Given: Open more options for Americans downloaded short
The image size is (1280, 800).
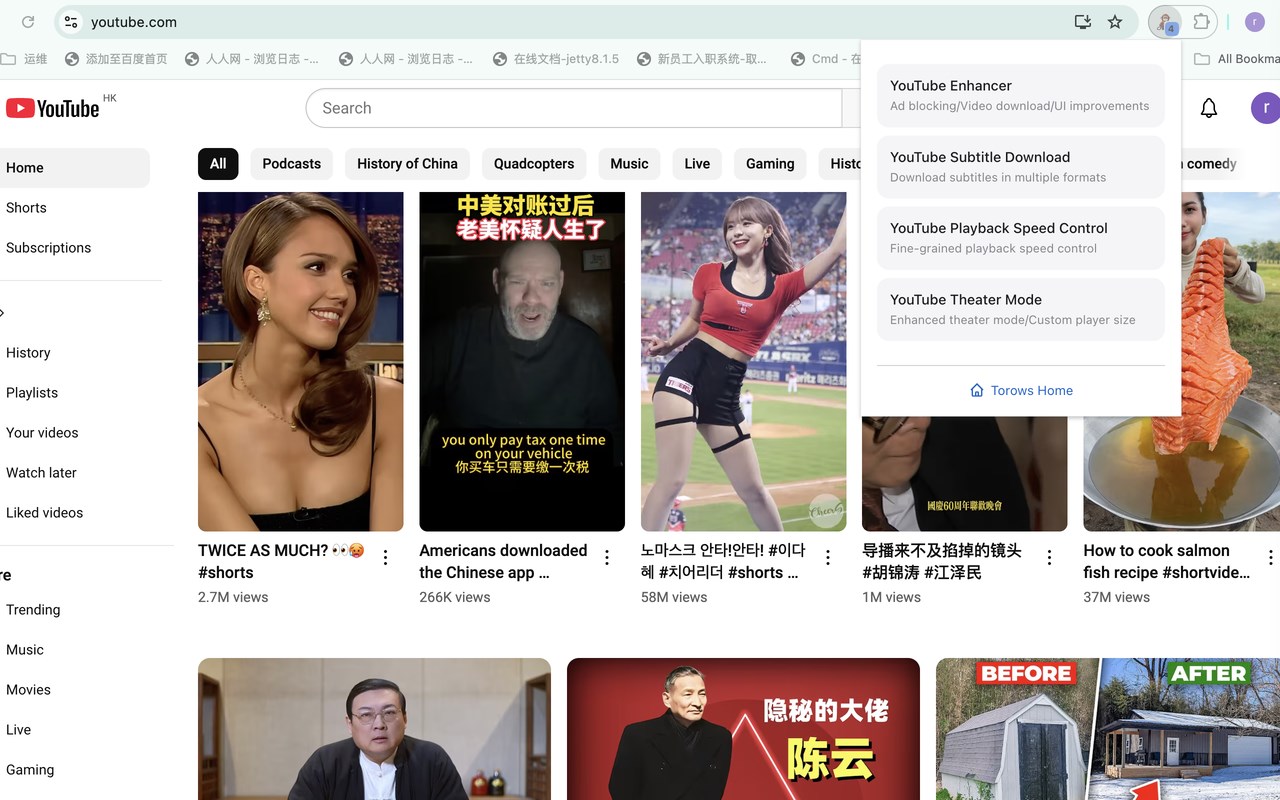Looking at the screenshot, I should (x=607, y=558).
